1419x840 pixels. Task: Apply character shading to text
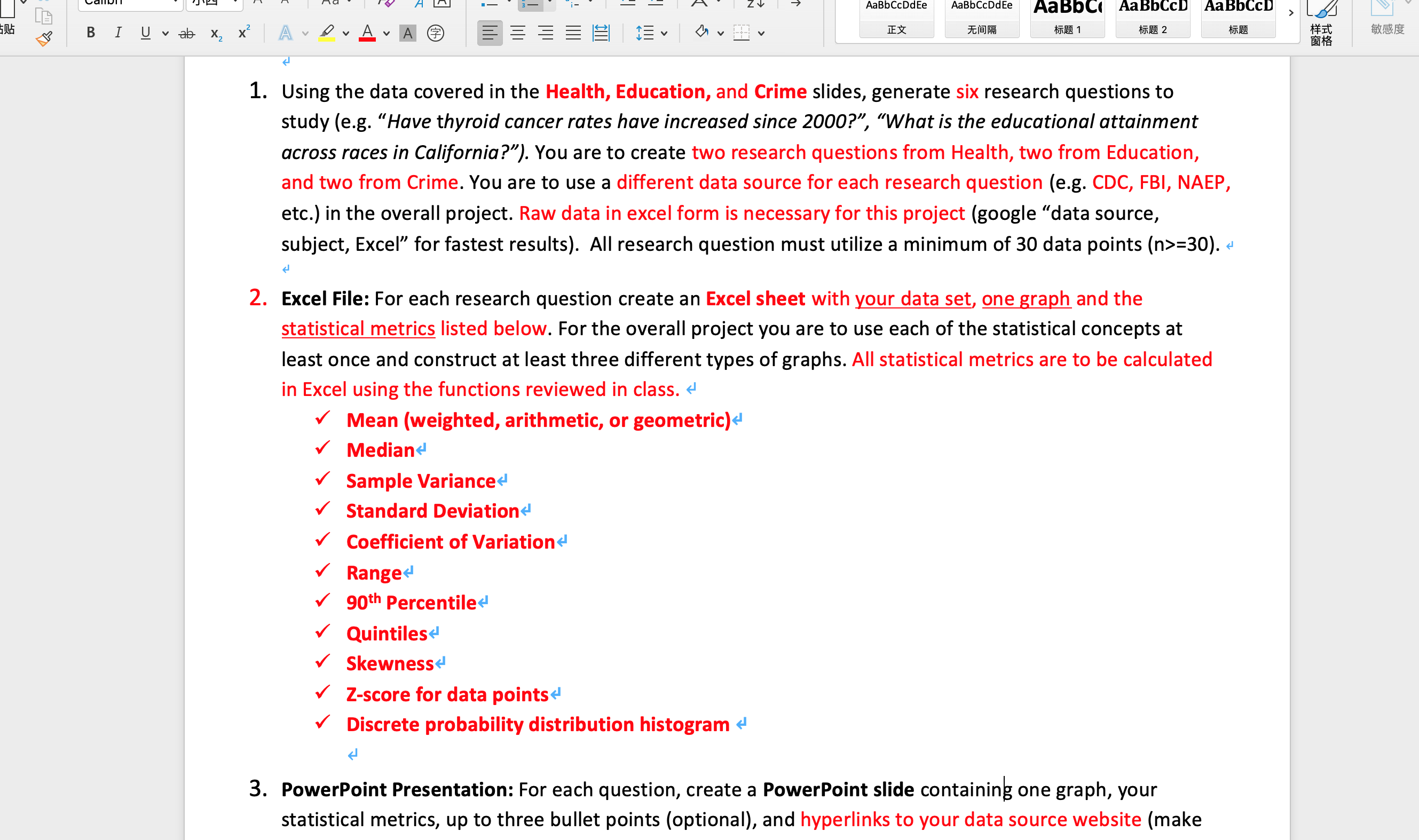(408, 34)
